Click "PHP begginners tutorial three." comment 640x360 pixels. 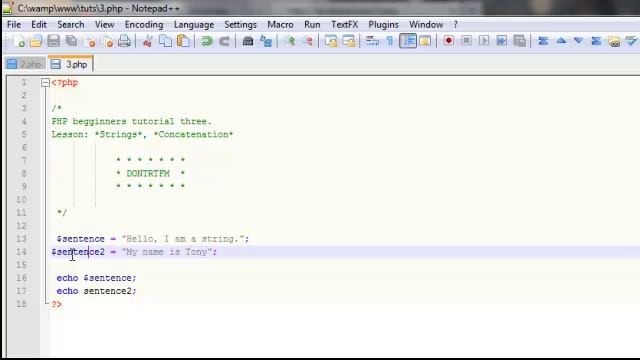pyautogui.click(x=131, y=122)
